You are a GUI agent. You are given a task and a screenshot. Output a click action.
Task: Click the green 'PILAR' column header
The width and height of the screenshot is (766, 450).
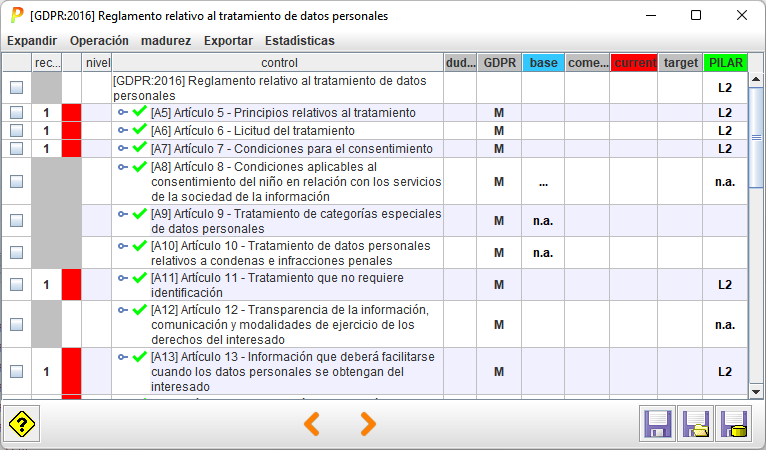pos(725,63)
